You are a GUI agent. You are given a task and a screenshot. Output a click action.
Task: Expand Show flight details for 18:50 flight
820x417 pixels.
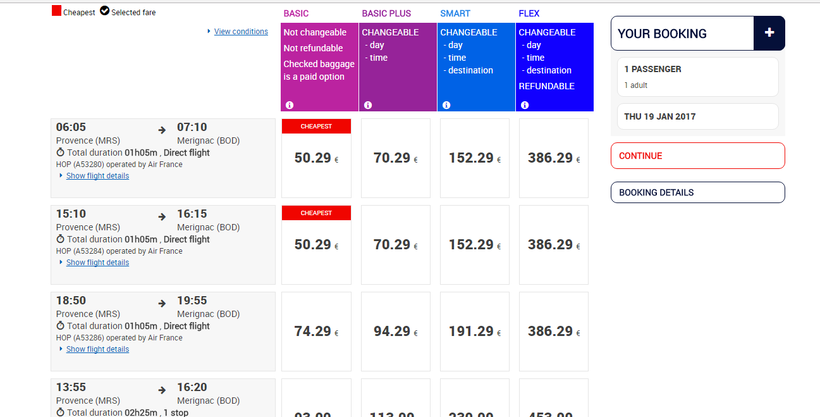click(x=97, y=349)
